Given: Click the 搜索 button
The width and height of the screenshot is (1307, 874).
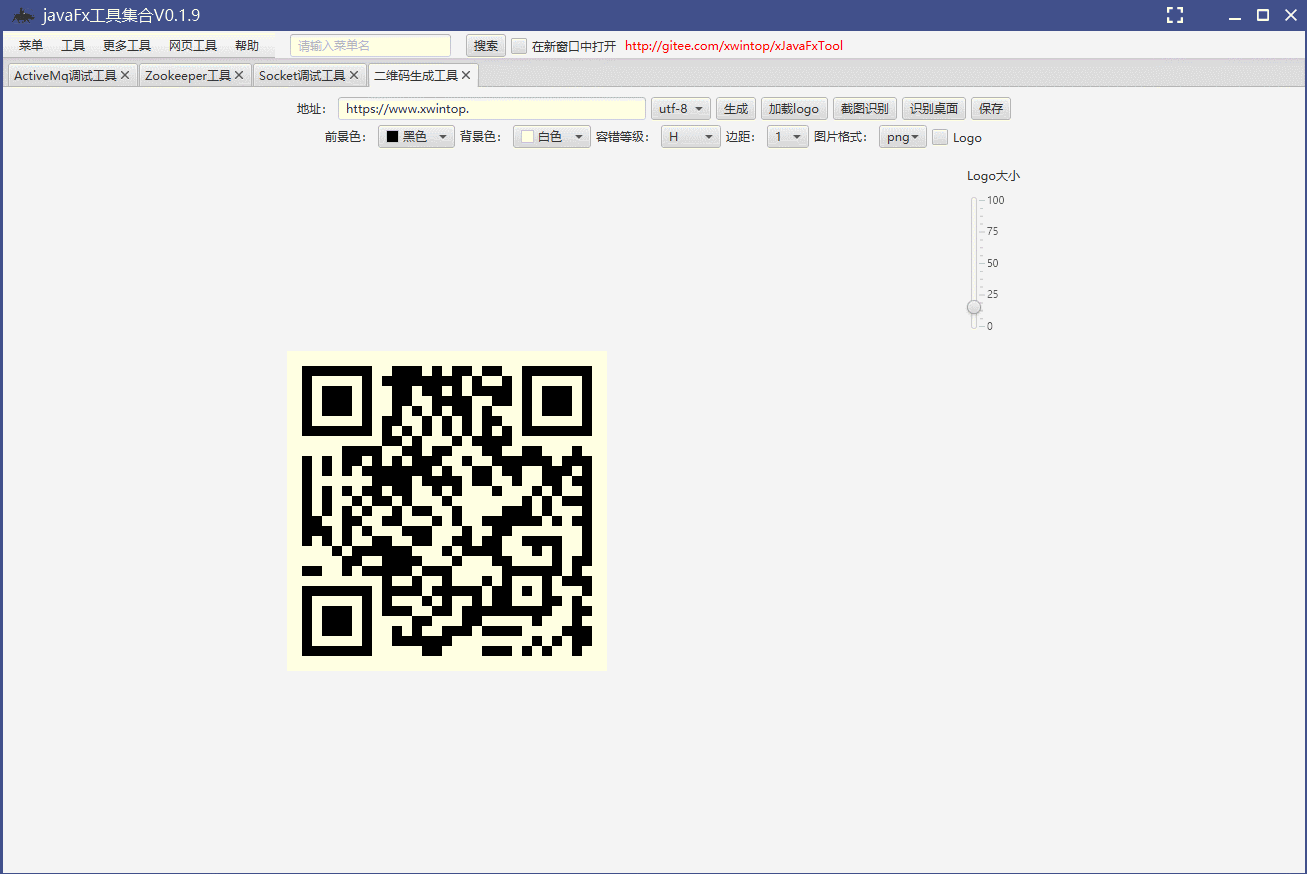Looking at the screenshot, I should pyautogui.click(x=486, y=46).
